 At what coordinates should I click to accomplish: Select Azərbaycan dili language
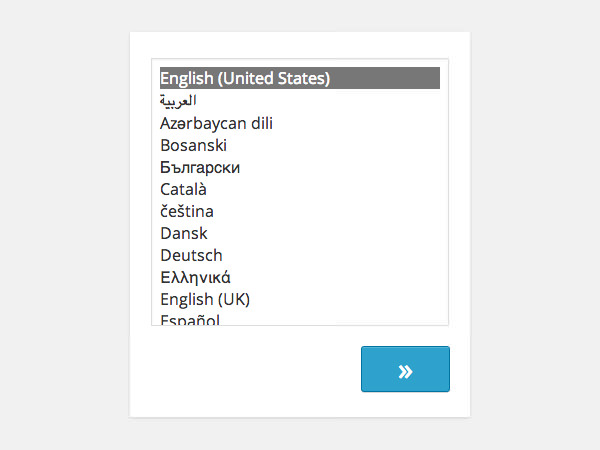click(x=216, y=123)
